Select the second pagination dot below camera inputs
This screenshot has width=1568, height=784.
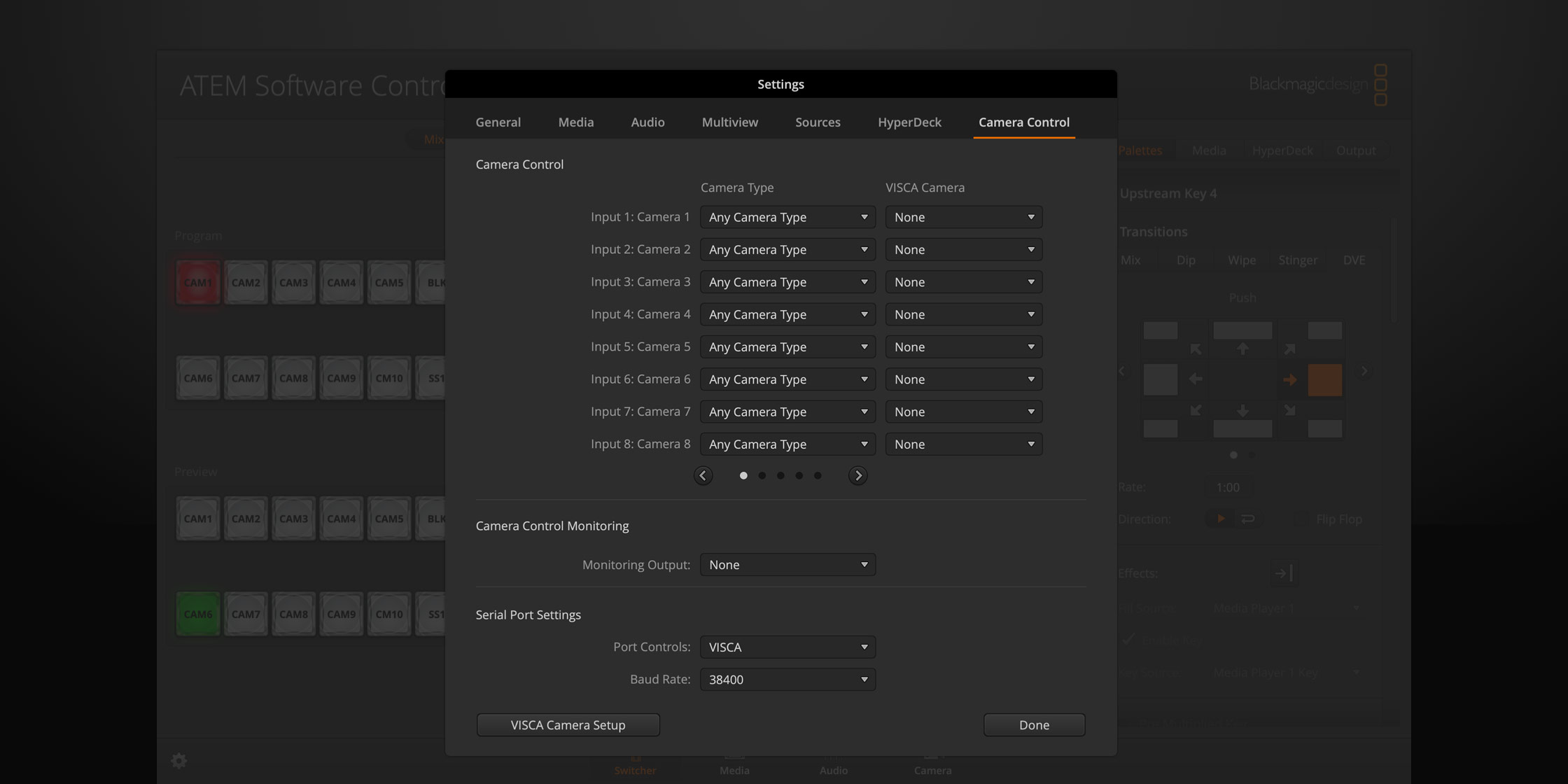pyautogui.click(x=762, y=475)
